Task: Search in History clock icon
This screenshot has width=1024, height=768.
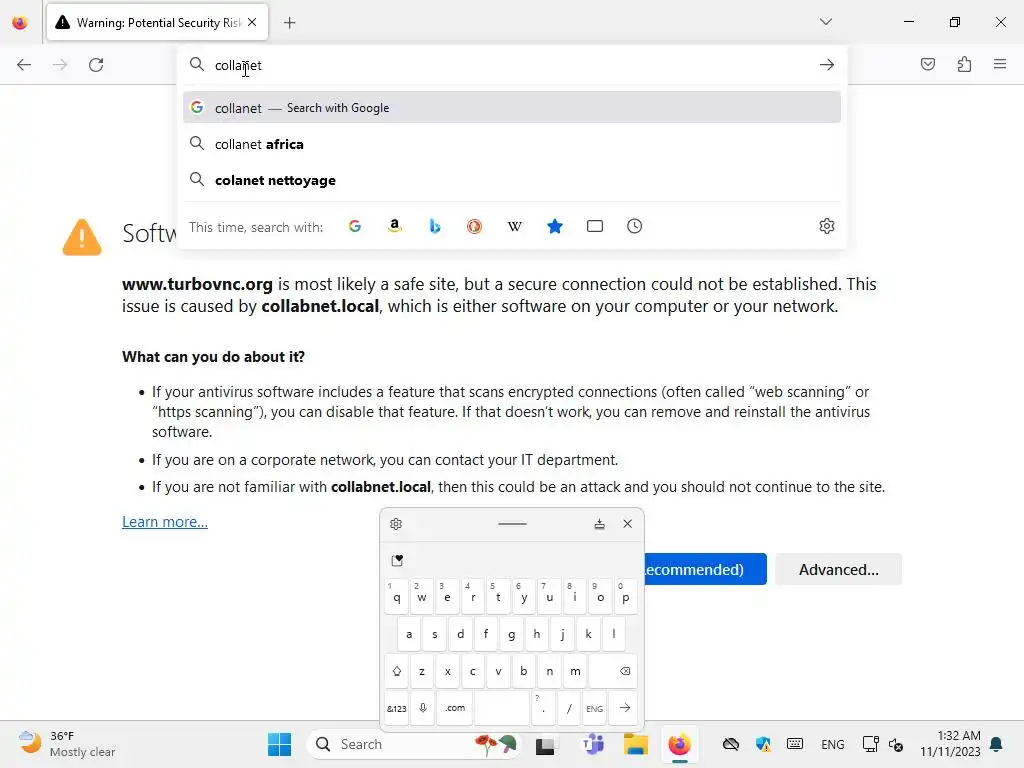Action: point(635,226)
